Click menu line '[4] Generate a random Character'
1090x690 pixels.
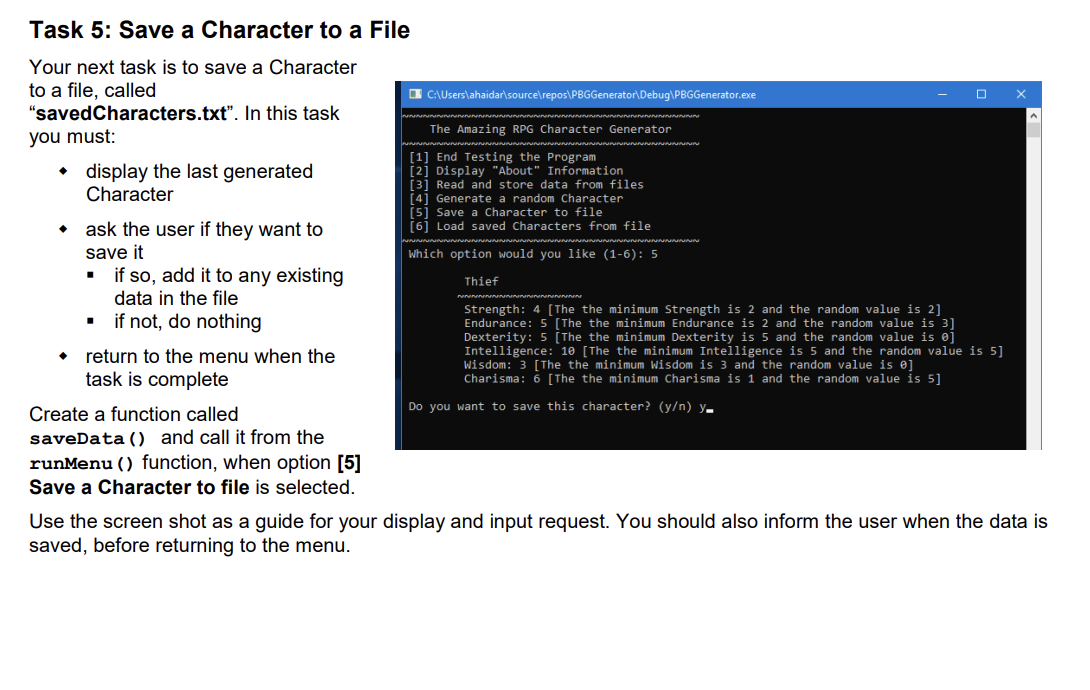pos(516,199)
